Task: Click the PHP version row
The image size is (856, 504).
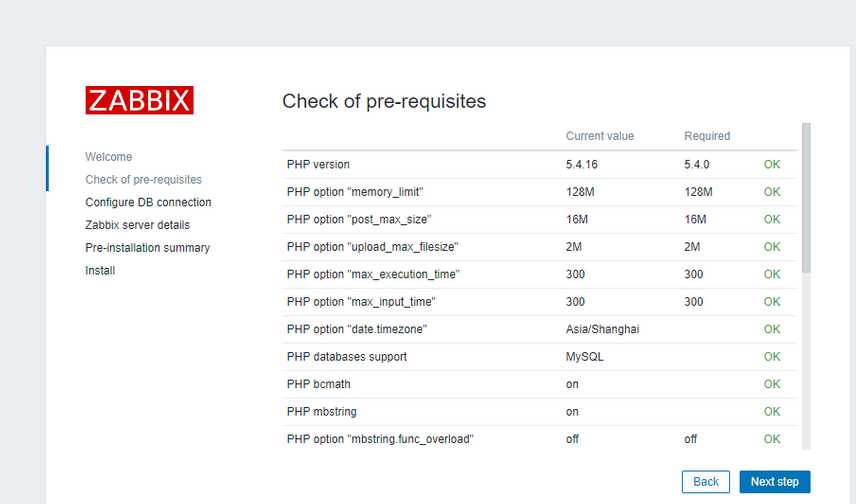Action: click(x=539, y=164)
